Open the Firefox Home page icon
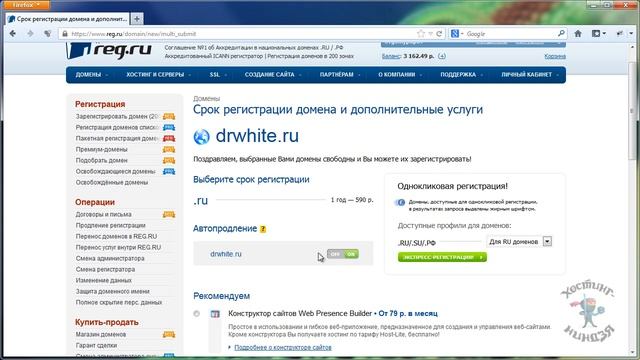Viewport: 640px width, 360px height. [x=578, y=34]
